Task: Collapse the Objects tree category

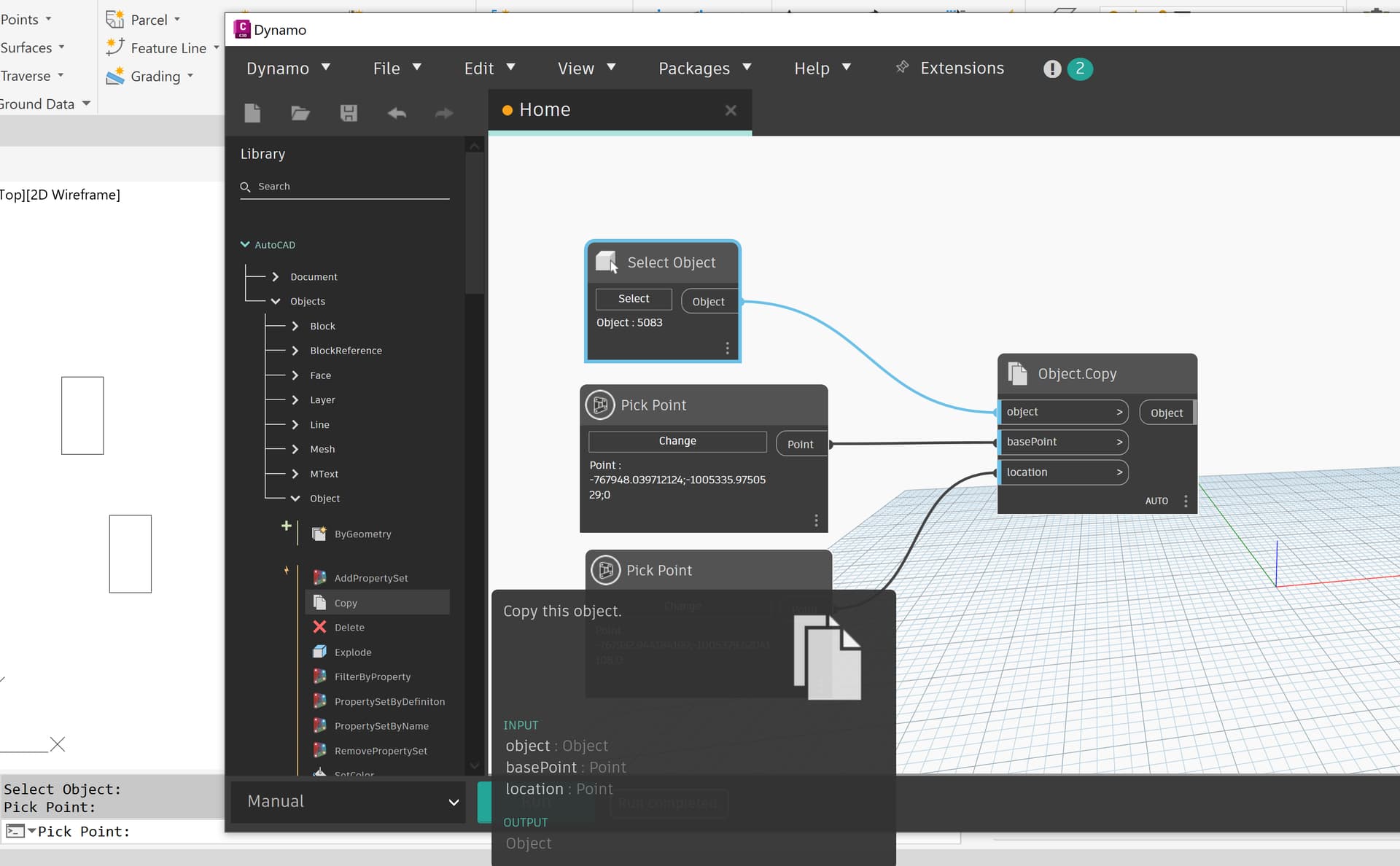Action: [276, 301]
